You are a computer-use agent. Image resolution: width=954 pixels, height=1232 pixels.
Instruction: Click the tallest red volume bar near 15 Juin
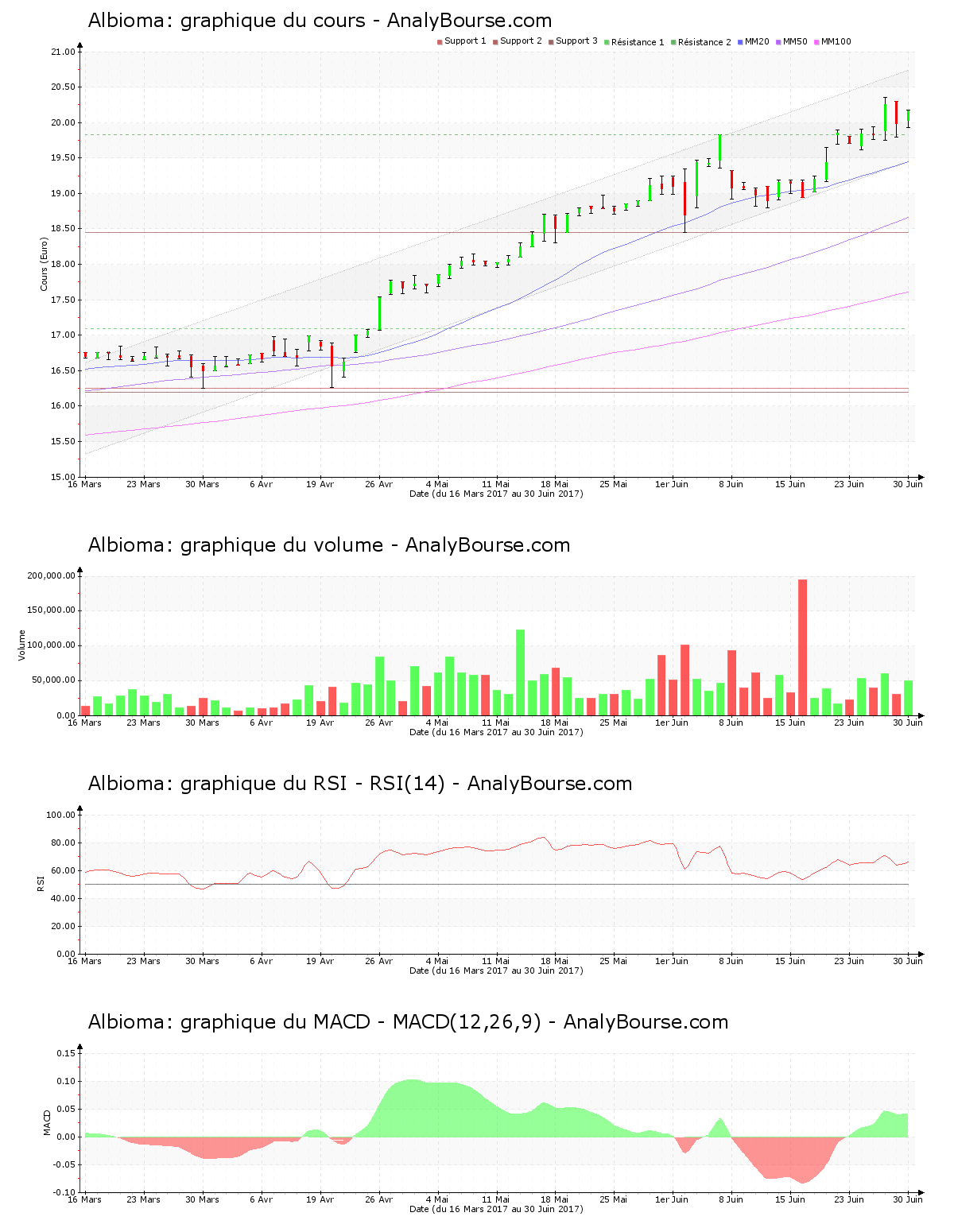(802, 647)
